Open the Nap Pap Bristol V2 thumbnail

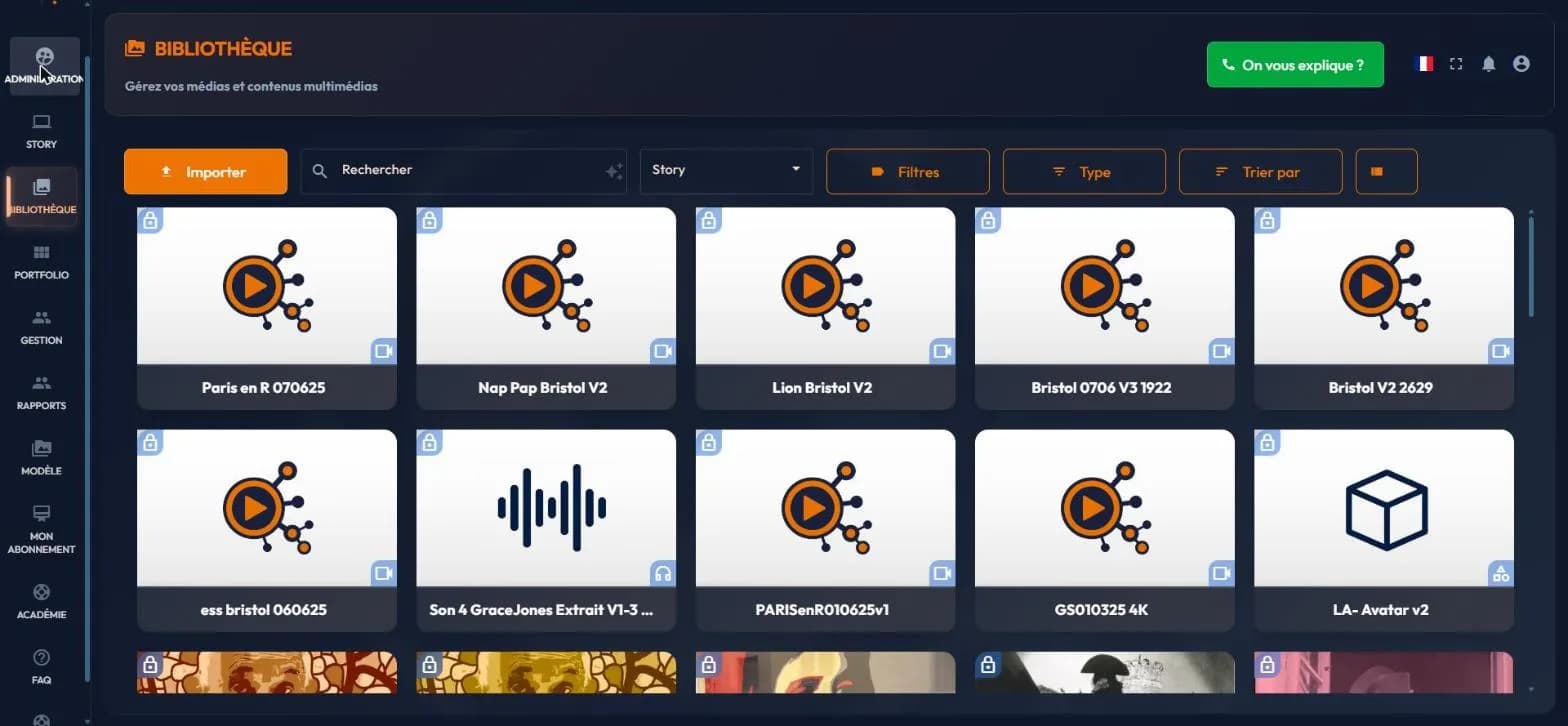coord(546,286)
